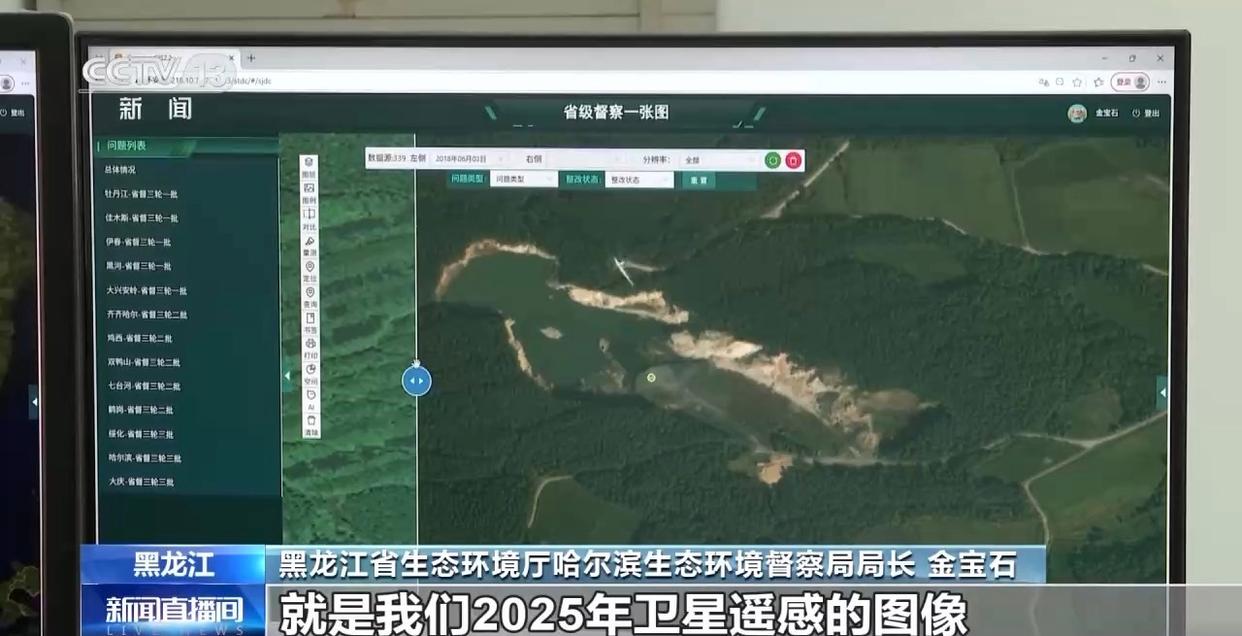Select 哈尔滨-省督三轮三批 list entry
Screen dimensions: 1242x636
click(145, 458)
